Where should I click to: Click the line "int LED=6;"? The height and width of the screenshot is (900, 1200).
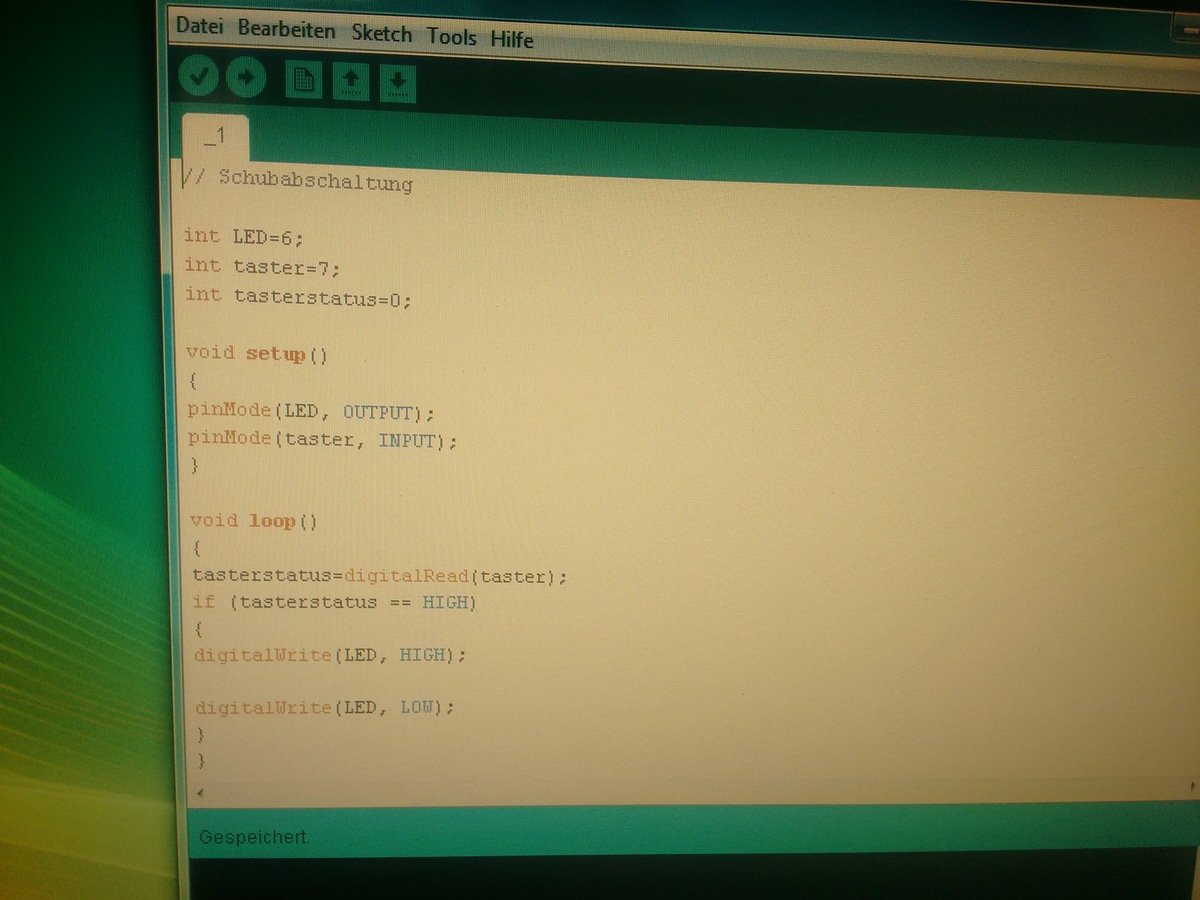coord(243,236)
